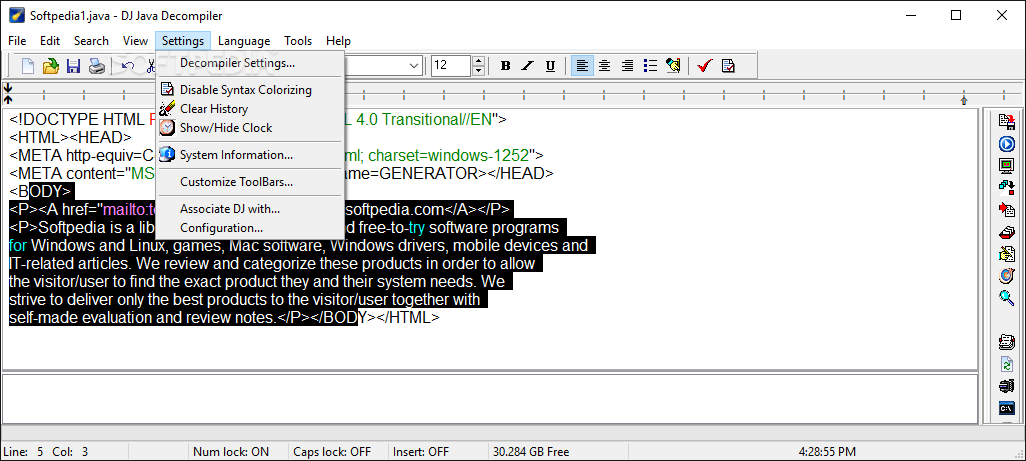Open the Search menu
This screenshot has width=1026, height=461.
coord(91,41)
